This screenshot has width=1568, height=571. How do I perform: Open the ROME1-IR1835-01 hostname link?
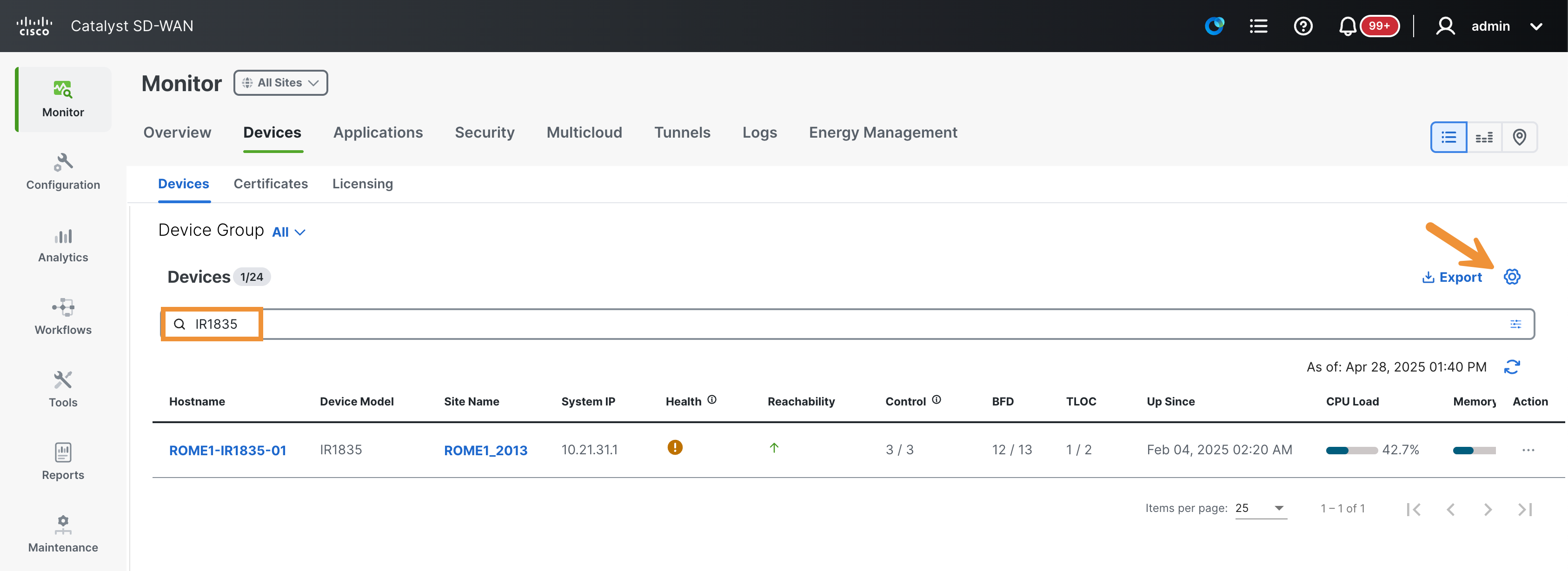tap(228, 451)
